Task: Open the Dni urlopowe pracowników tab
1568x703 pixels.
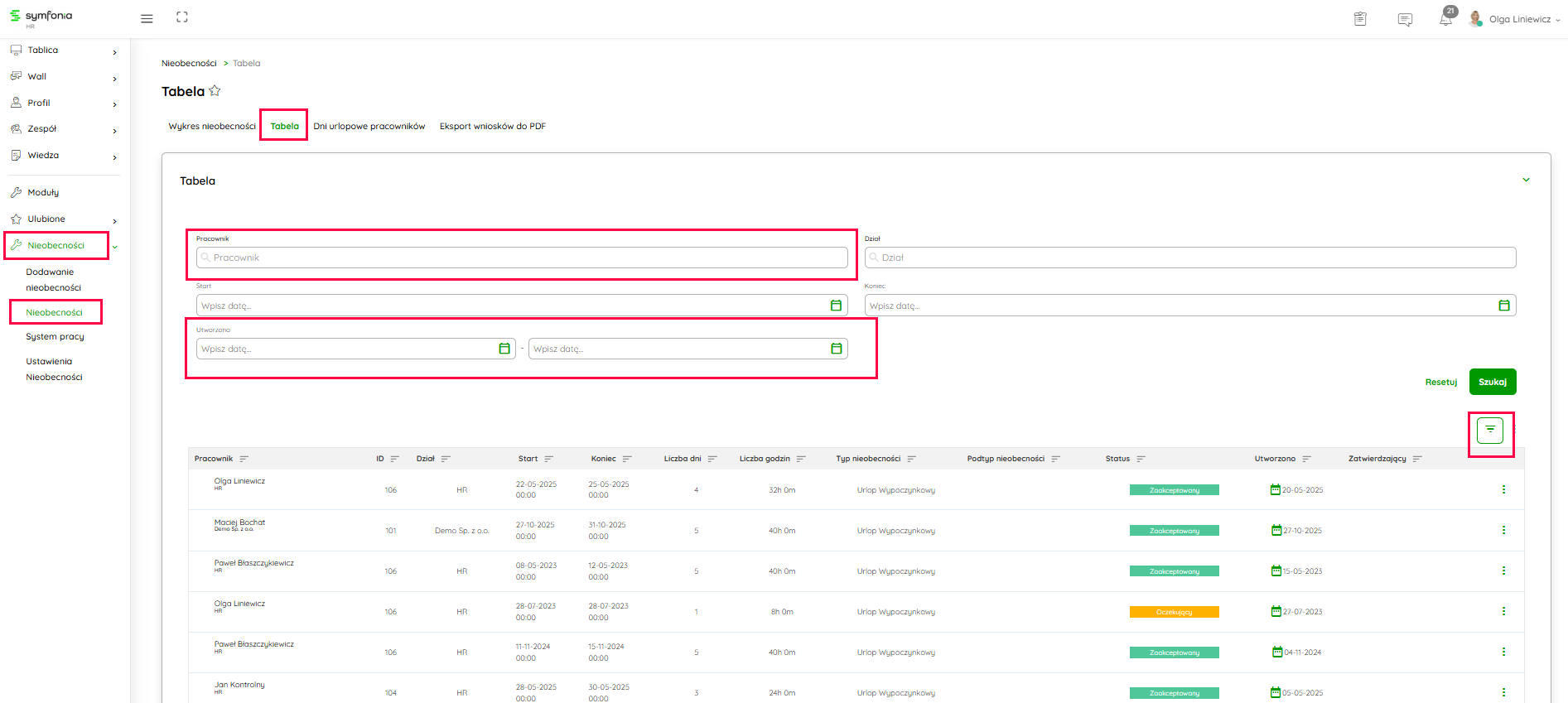Action: [369, 127]
